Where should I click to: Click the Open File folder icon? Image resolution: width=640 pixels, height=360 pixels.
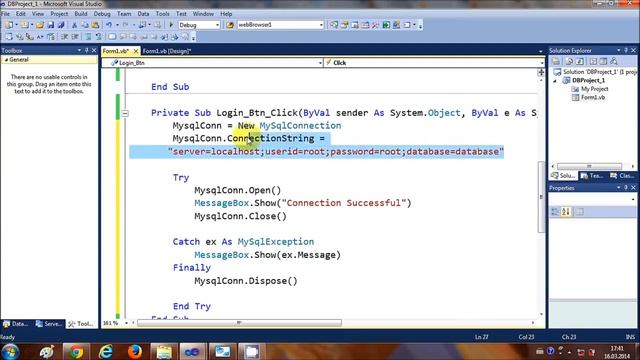pyautogui.click(x=40, y=25)
